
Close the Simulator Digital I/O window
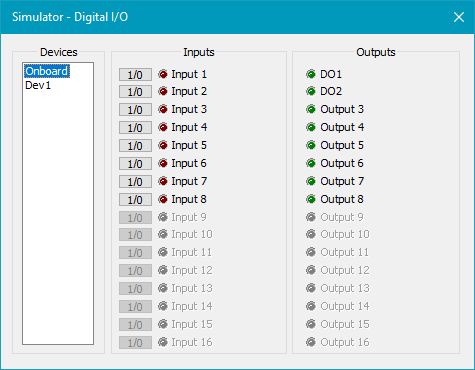tap(459, 17)
